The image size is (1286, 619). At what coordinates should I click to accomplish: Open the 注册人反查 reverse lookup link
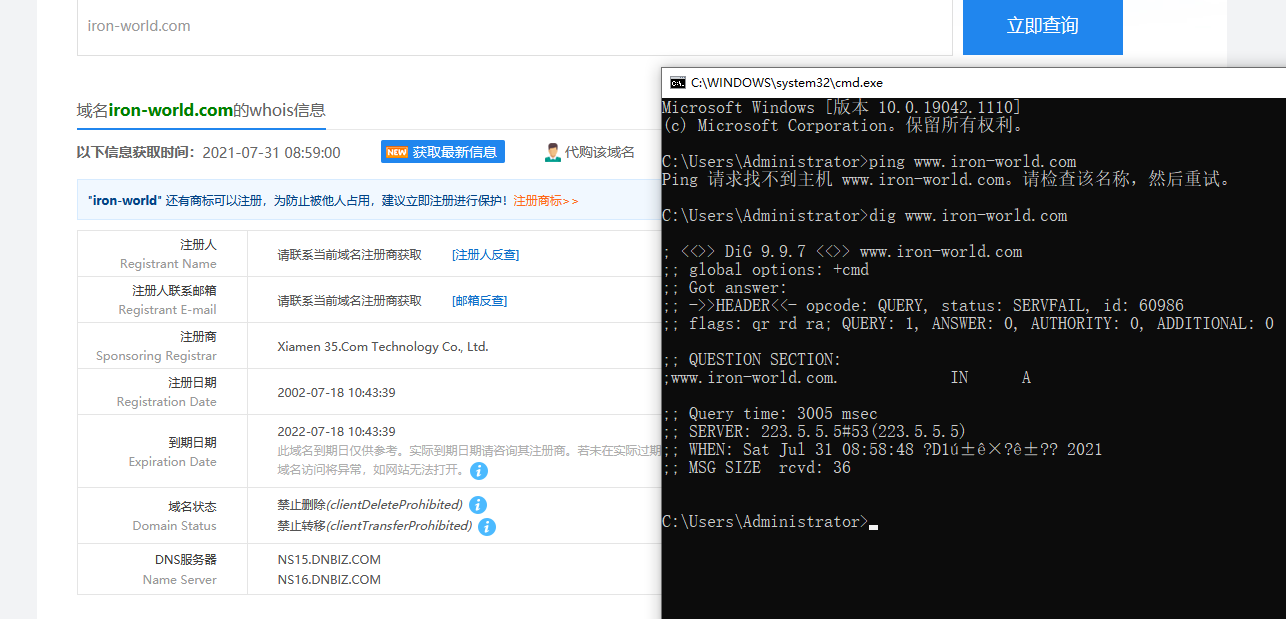tap(485, 255)
